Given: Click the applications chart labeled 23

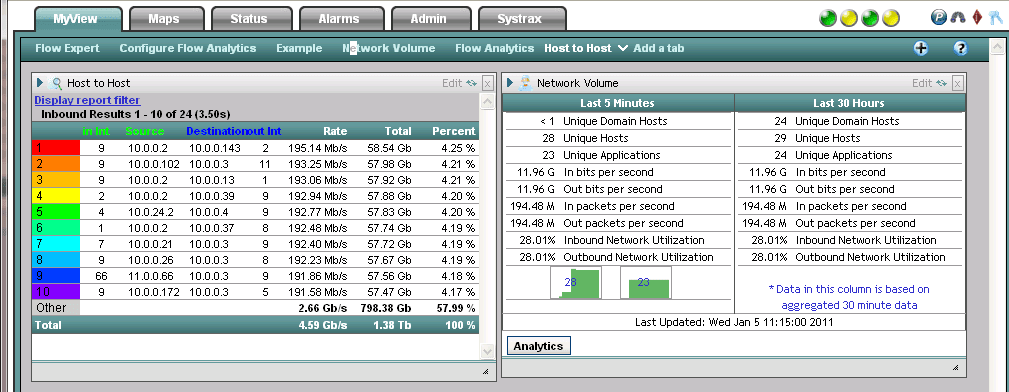Looking at the screenshot, I should [645, 283].
